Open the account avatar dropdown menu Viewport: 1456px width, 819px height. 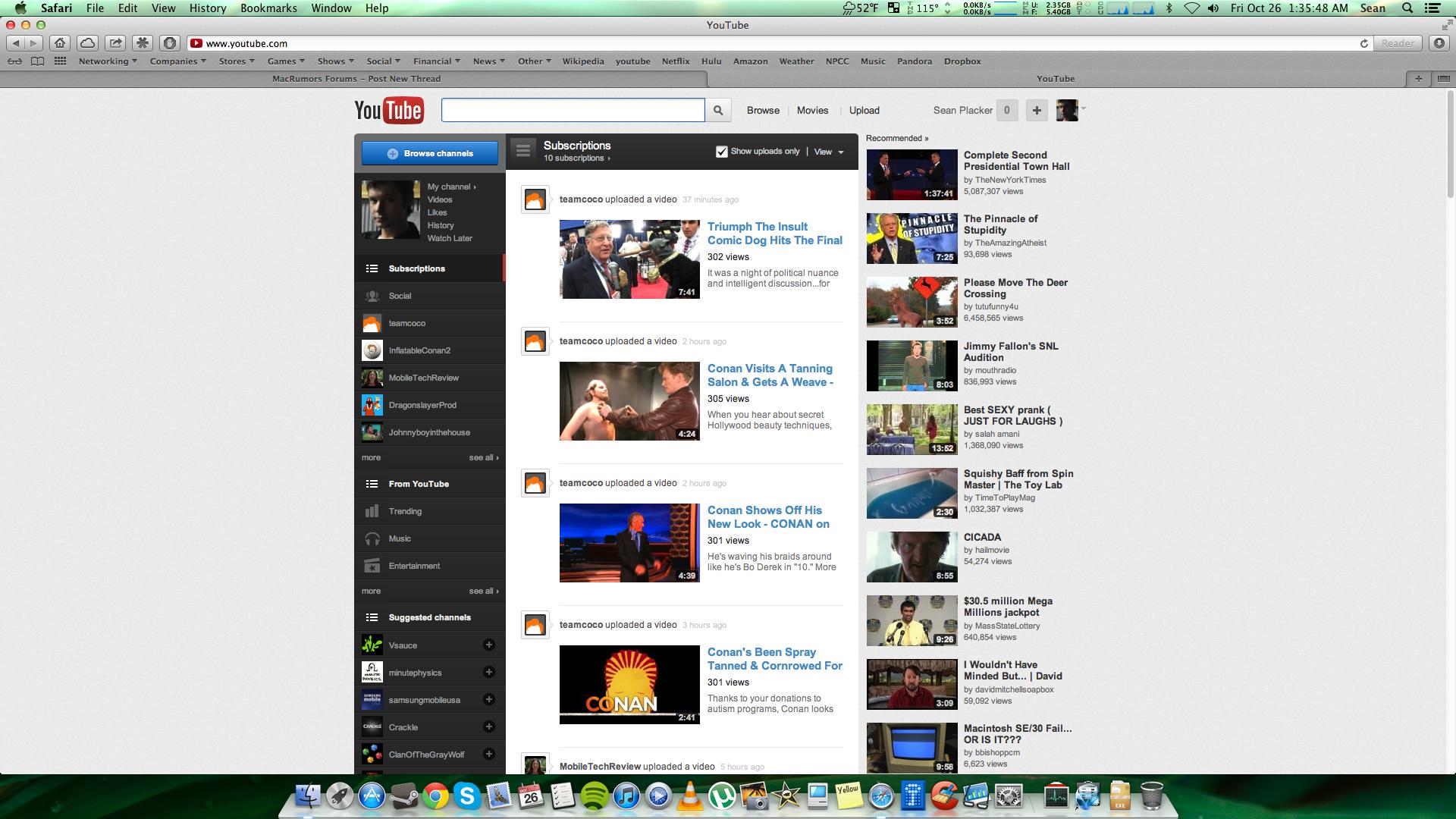tap(1071, 111)
